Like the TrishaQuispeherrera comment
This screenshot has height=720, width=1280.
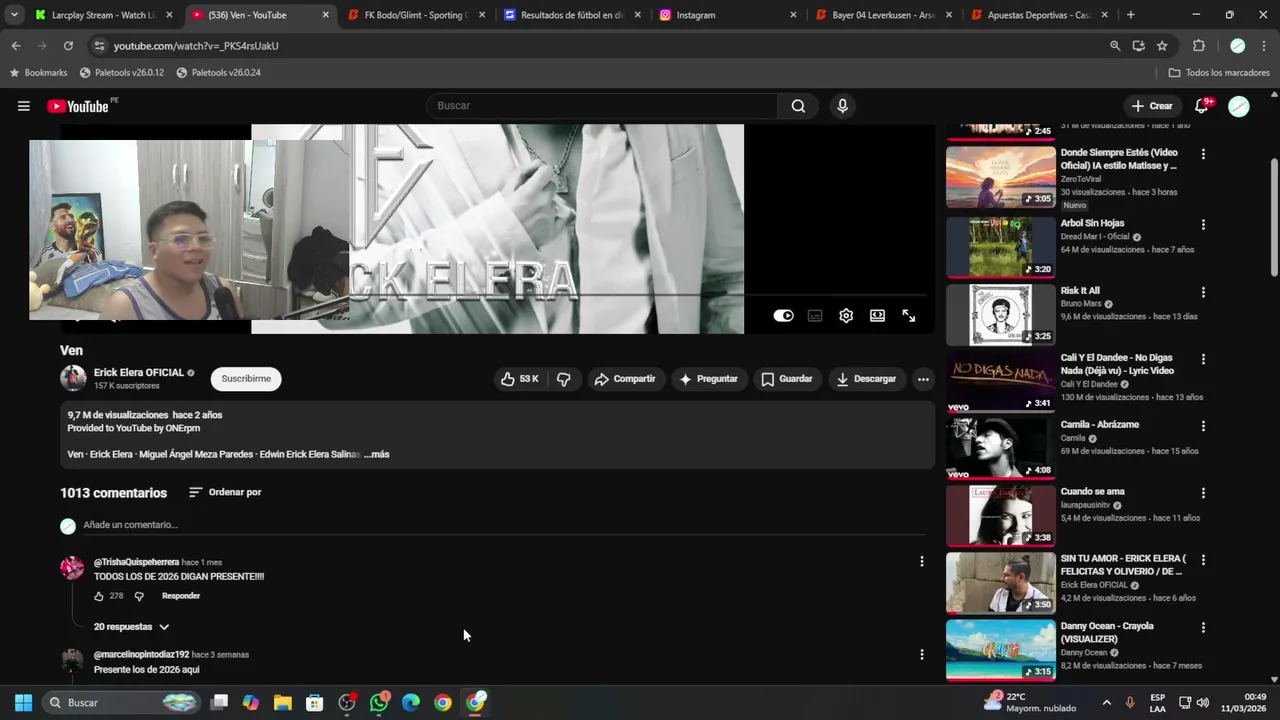[99, 596]
